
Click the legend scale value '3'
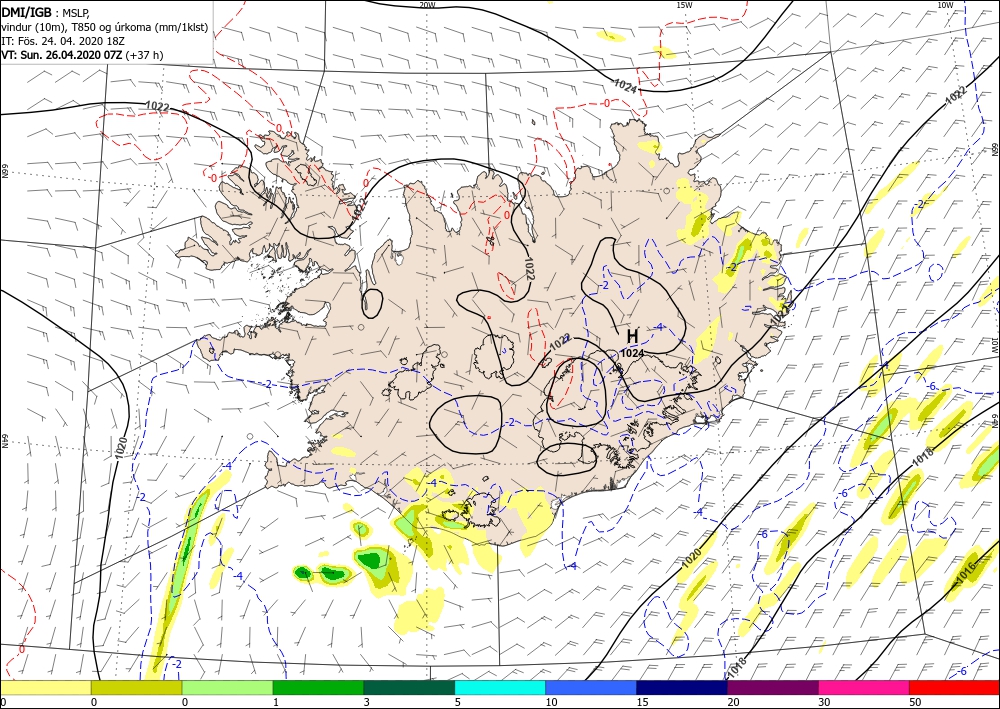point(367,703)
